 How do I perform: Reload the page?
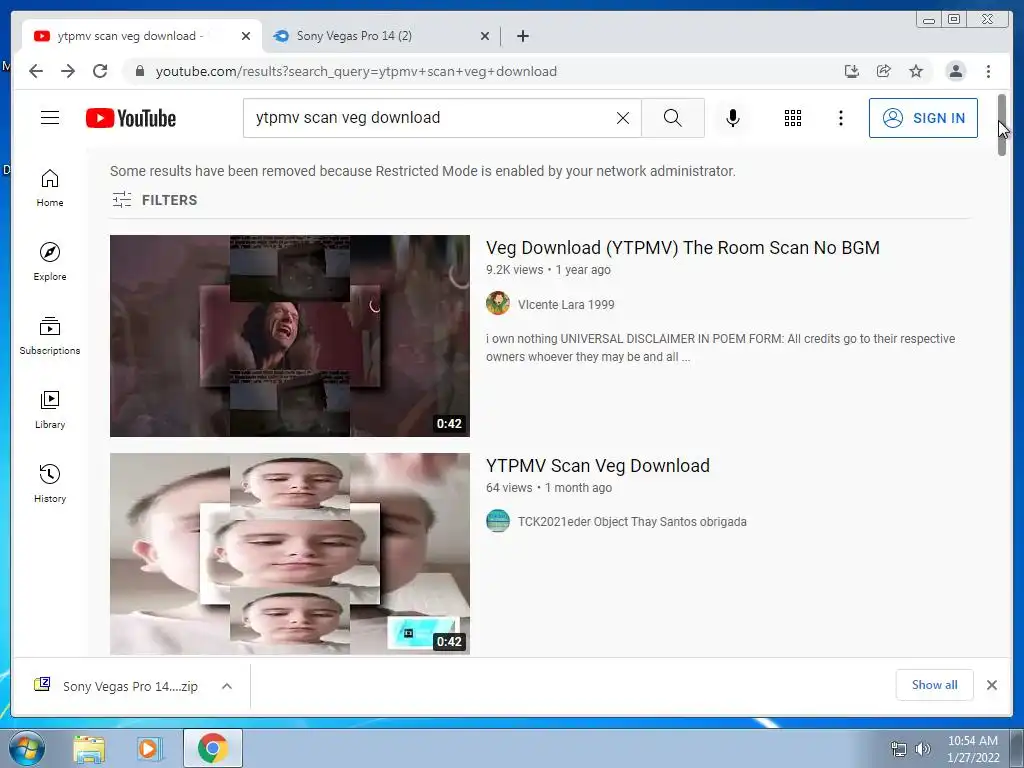point(100,71)
